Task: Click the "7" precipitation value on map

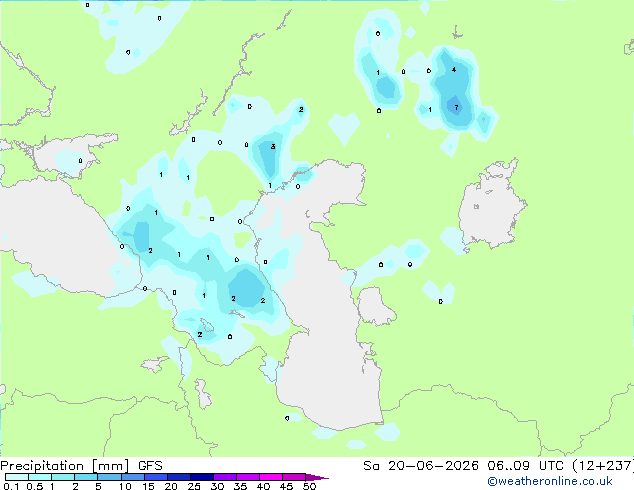Action: pos(456,108)
